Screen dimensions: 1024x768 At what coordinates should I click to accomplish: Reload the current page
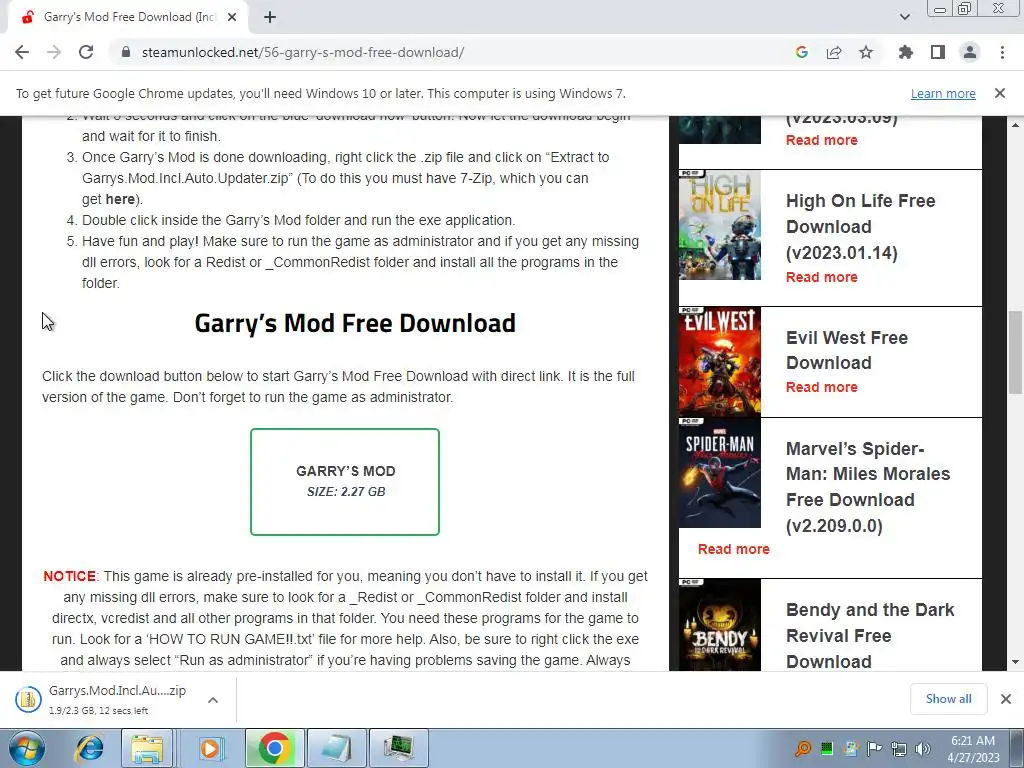pos(86,52)
